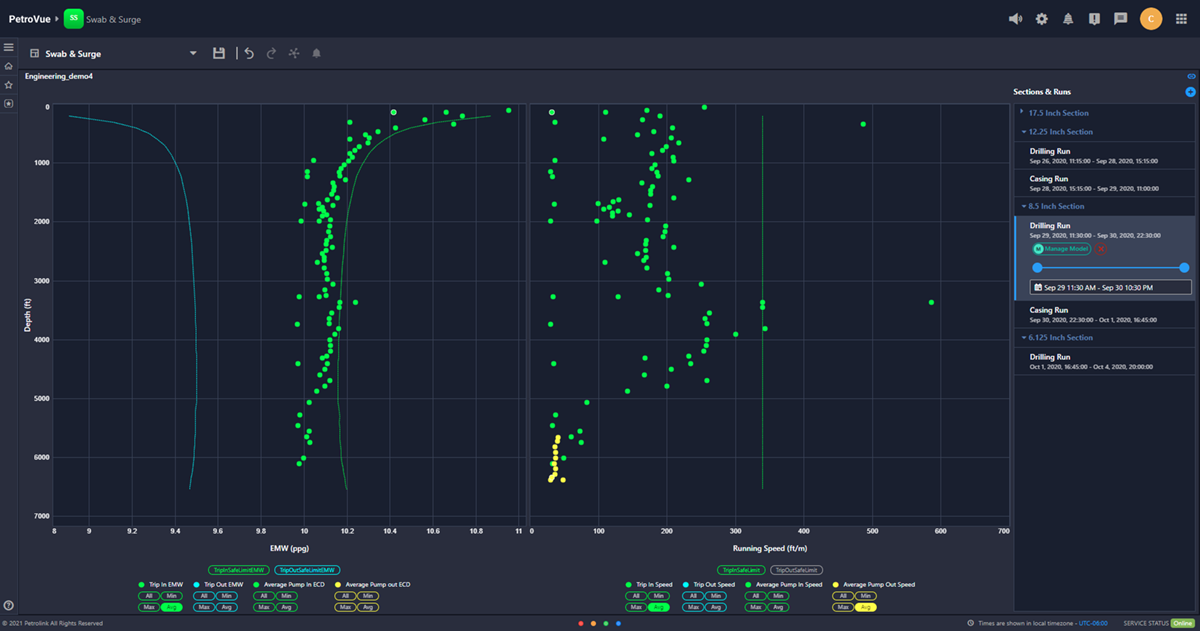Click the Undo icon in the toolbar

pos(248,52)
